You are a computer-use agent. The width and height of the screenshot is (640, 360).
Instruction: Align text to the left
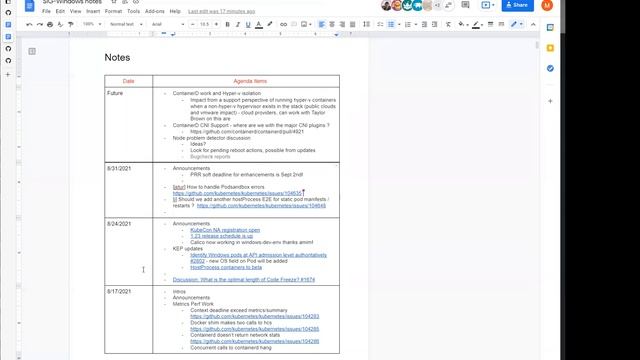tap(322, 24)
